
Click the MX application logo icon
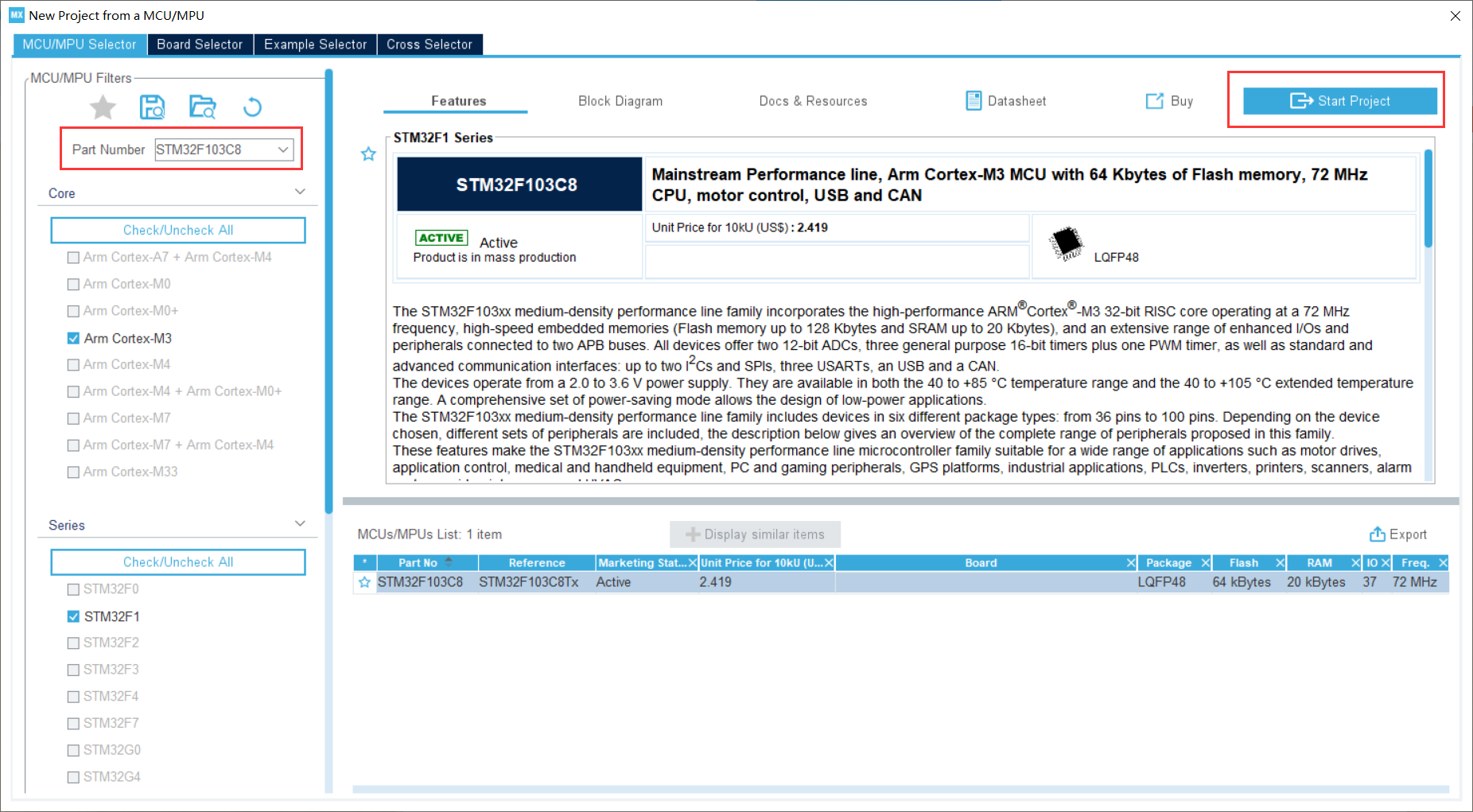tap(17, 15)
